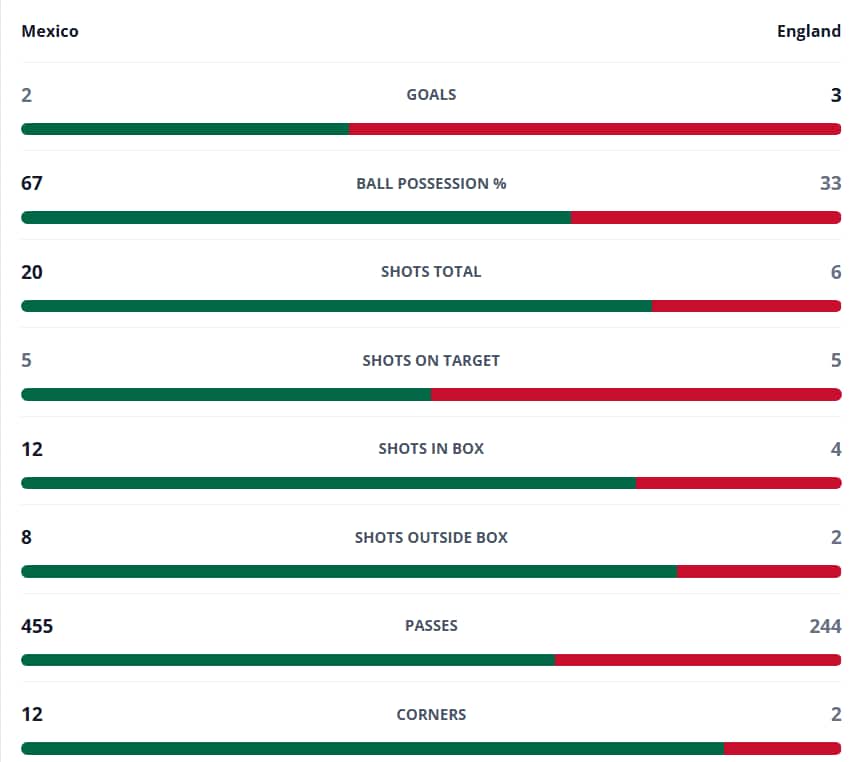Select the BALL POSSESSION % label
The width and height of the screenshot is (861, 762).
[431, 183]
